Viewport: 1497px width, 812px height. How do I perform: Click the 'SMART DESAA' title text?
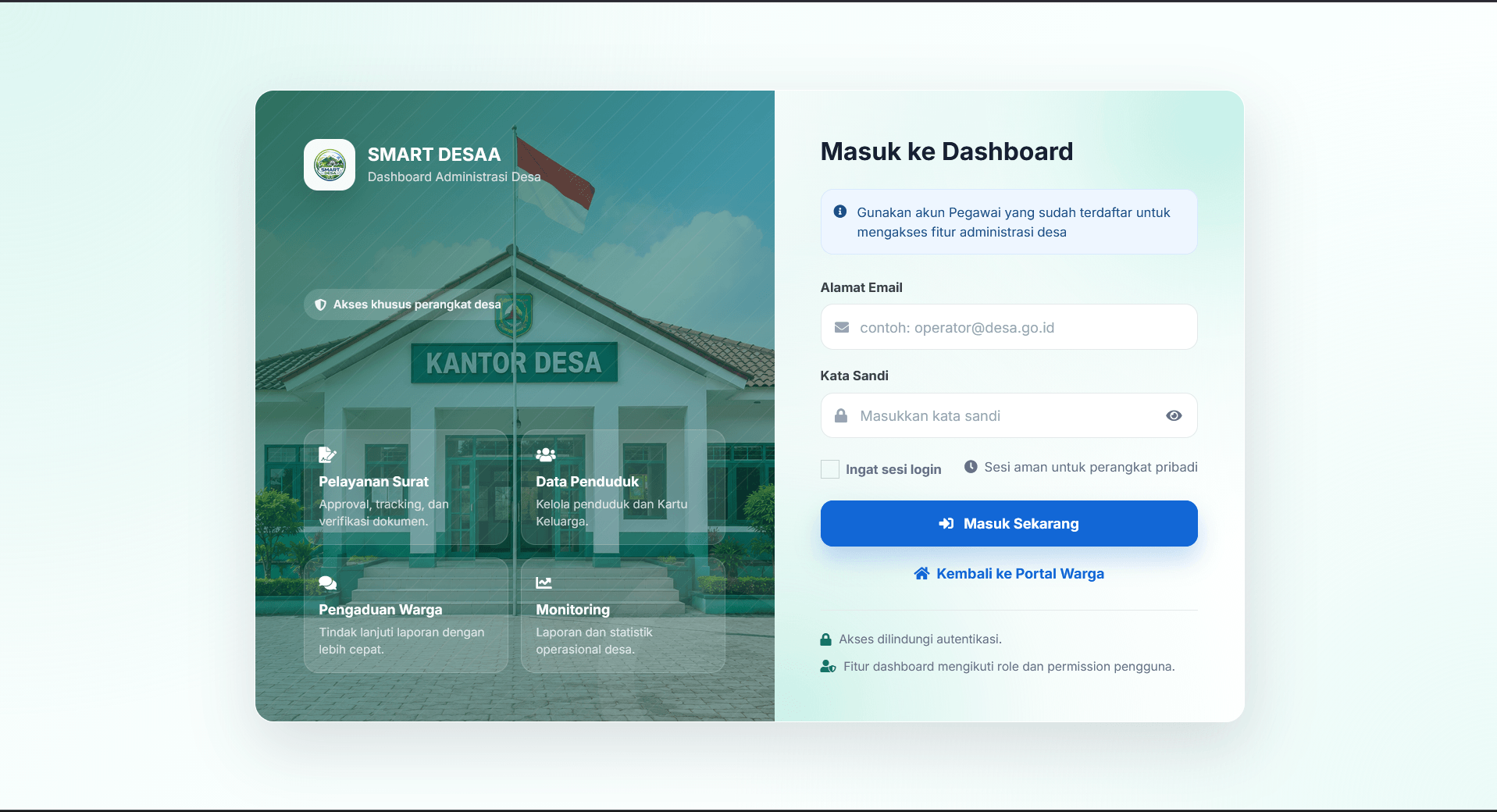tap(434, 155)
